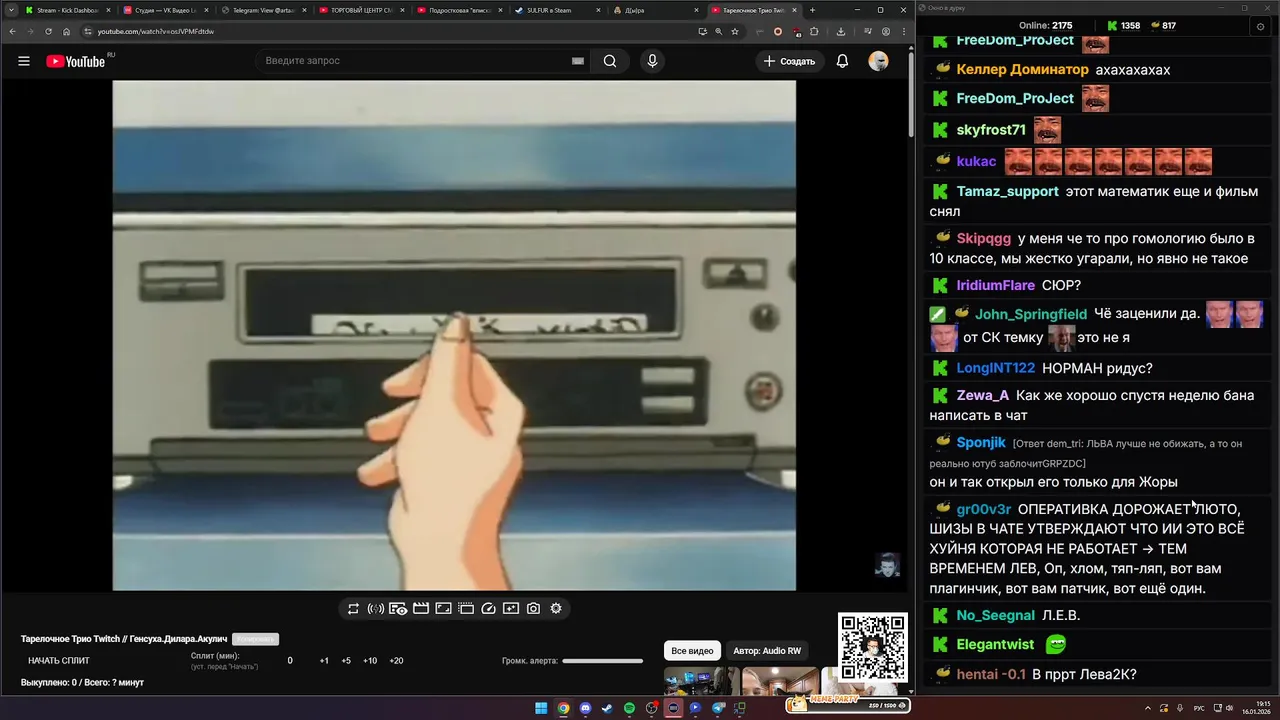Click the video player frame
This screenshot has height=720, width=1280.
(454, 335)
